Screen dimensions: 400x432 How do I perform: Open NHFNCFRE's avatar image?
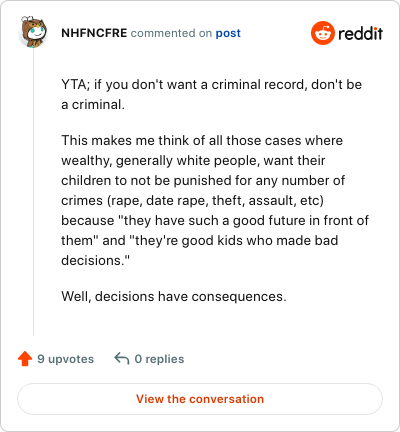pyautogui.click(x=33, y=32)
